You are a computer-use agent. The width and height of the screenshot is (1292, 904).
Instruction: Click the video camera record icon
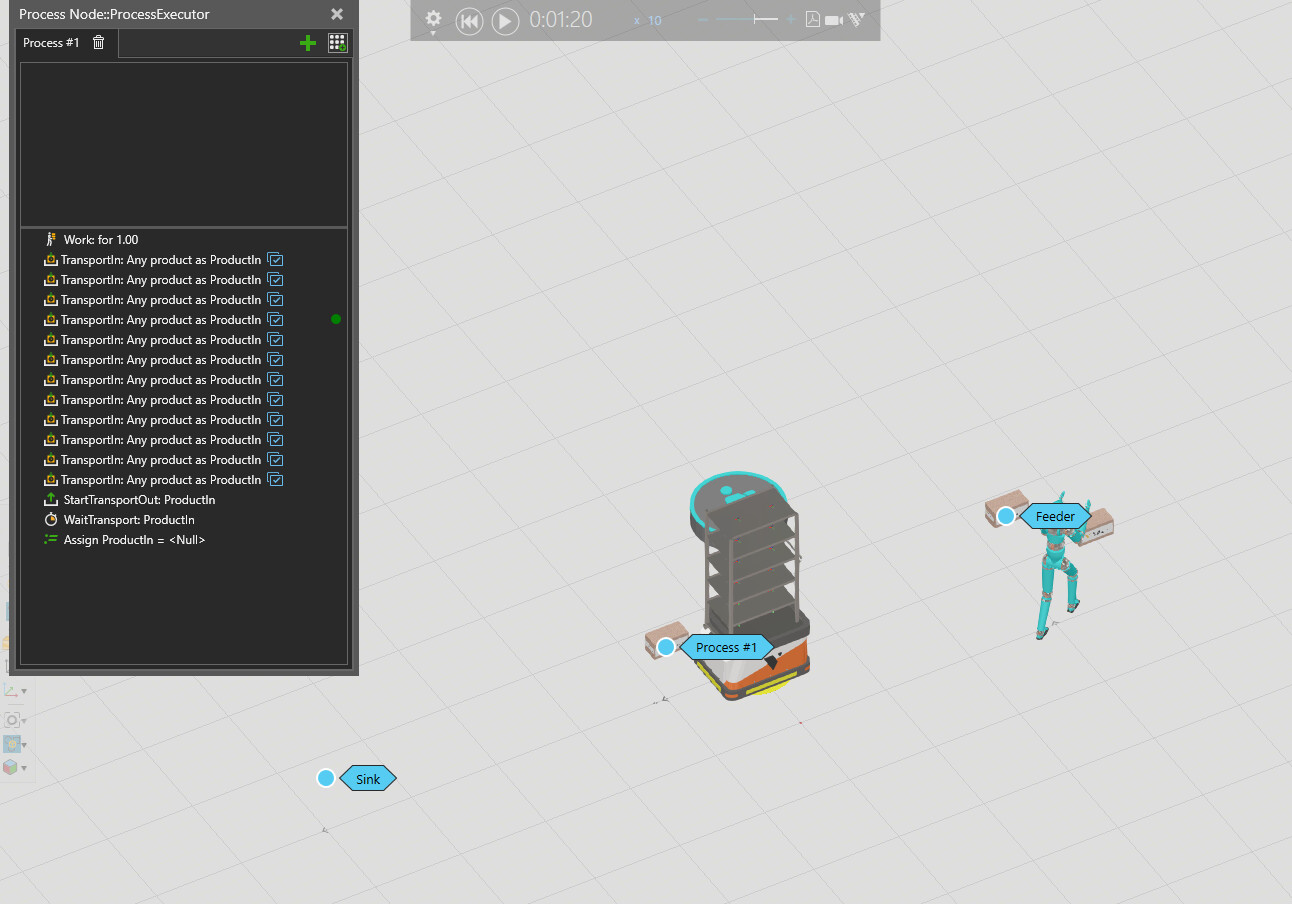pos(834,20)
